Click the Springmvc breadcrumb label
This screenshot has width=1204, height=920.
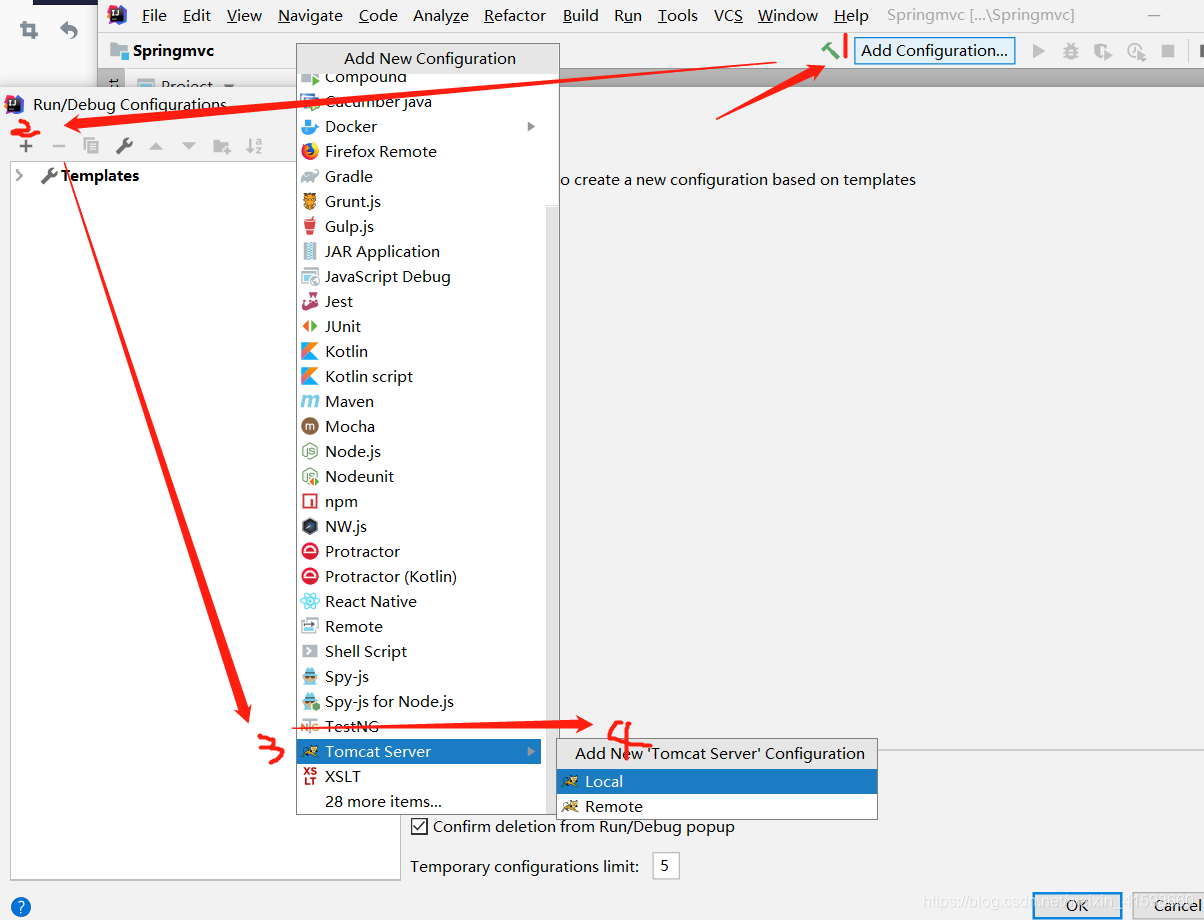[173, 51]
